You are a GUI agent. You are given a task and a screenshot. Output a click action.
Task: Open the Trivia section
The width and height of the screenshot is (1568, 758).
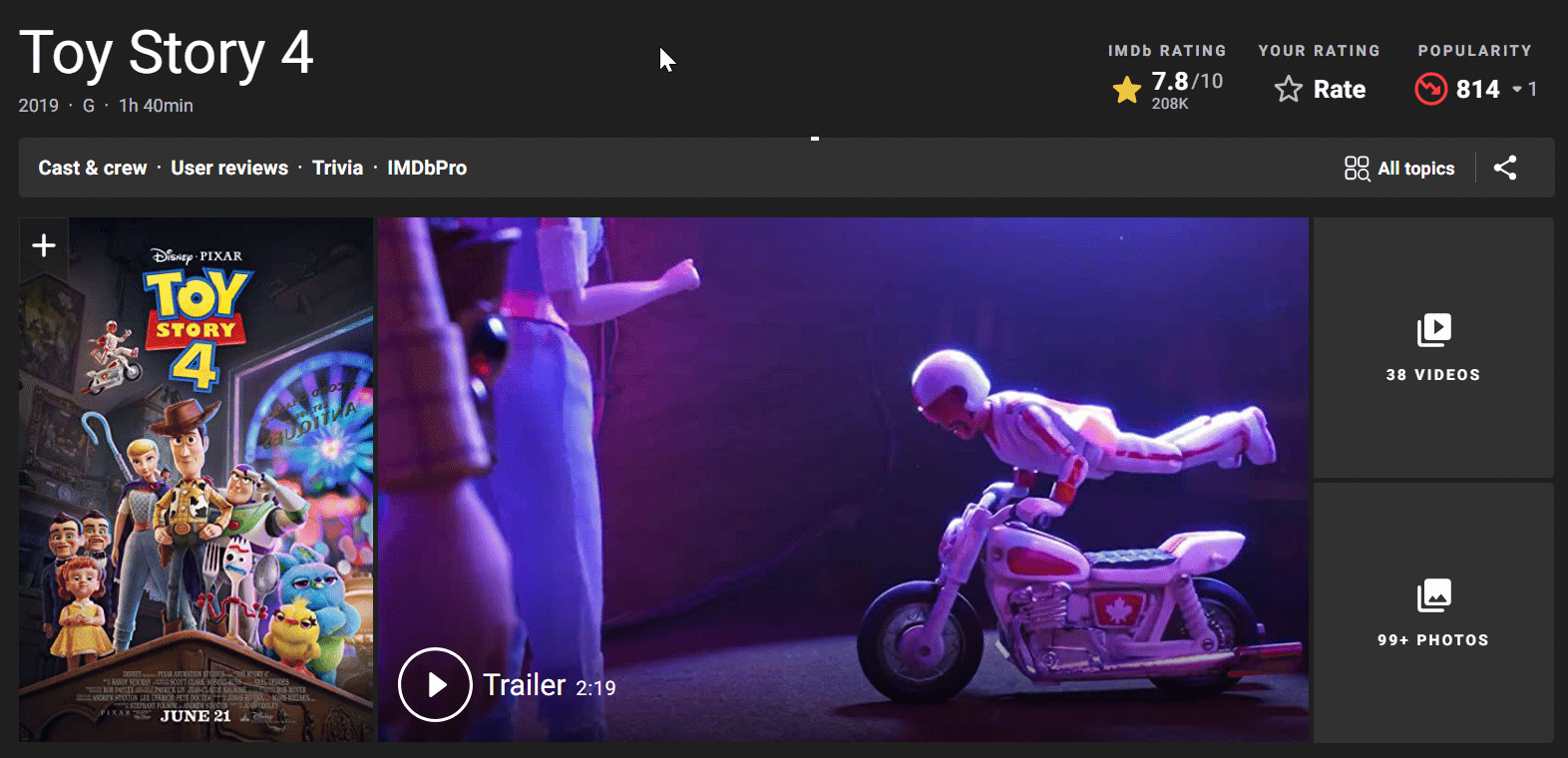tap(337, 168)
